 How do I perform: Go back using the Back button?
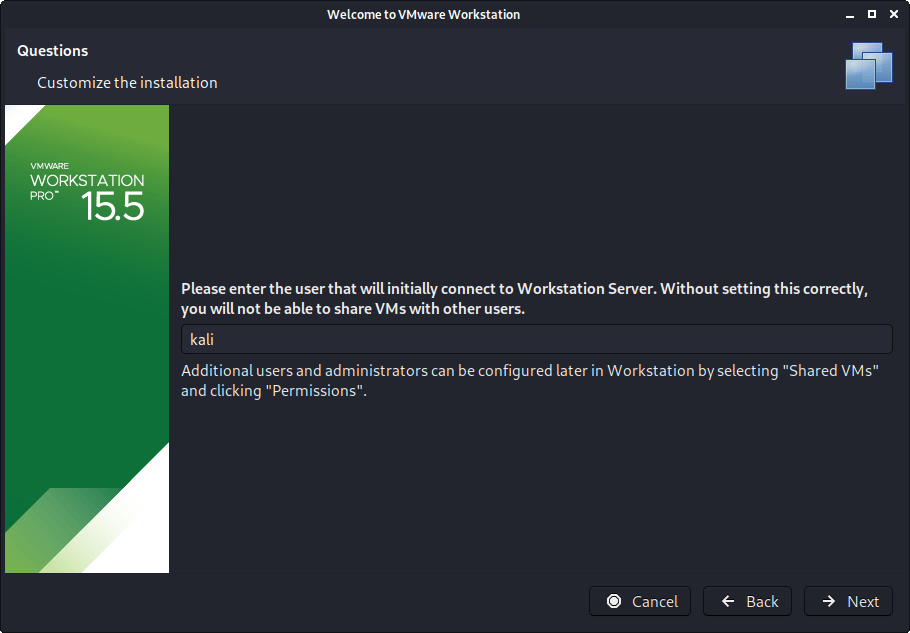[x=748, y=601]
